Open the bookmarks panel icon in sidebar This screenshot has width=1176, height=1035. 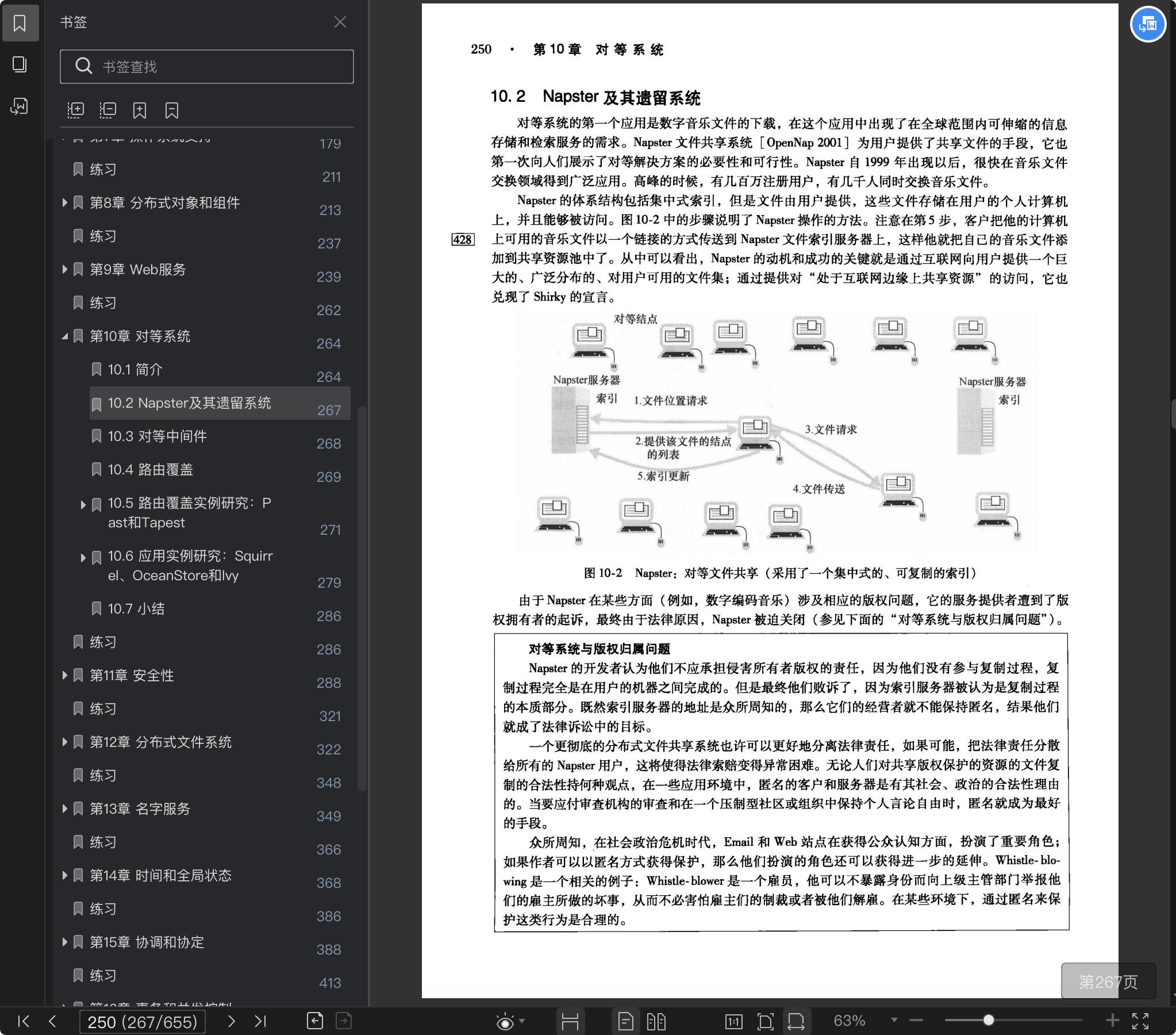pyautogui.click(x=20, y=23)
